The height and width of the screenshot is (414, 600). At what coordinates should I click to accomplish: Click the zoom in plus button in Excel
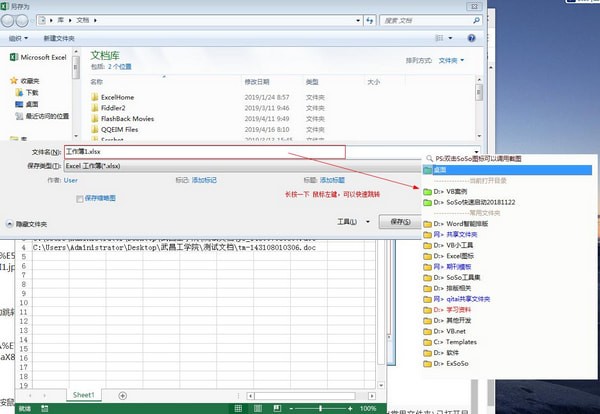tap(350, 409)
